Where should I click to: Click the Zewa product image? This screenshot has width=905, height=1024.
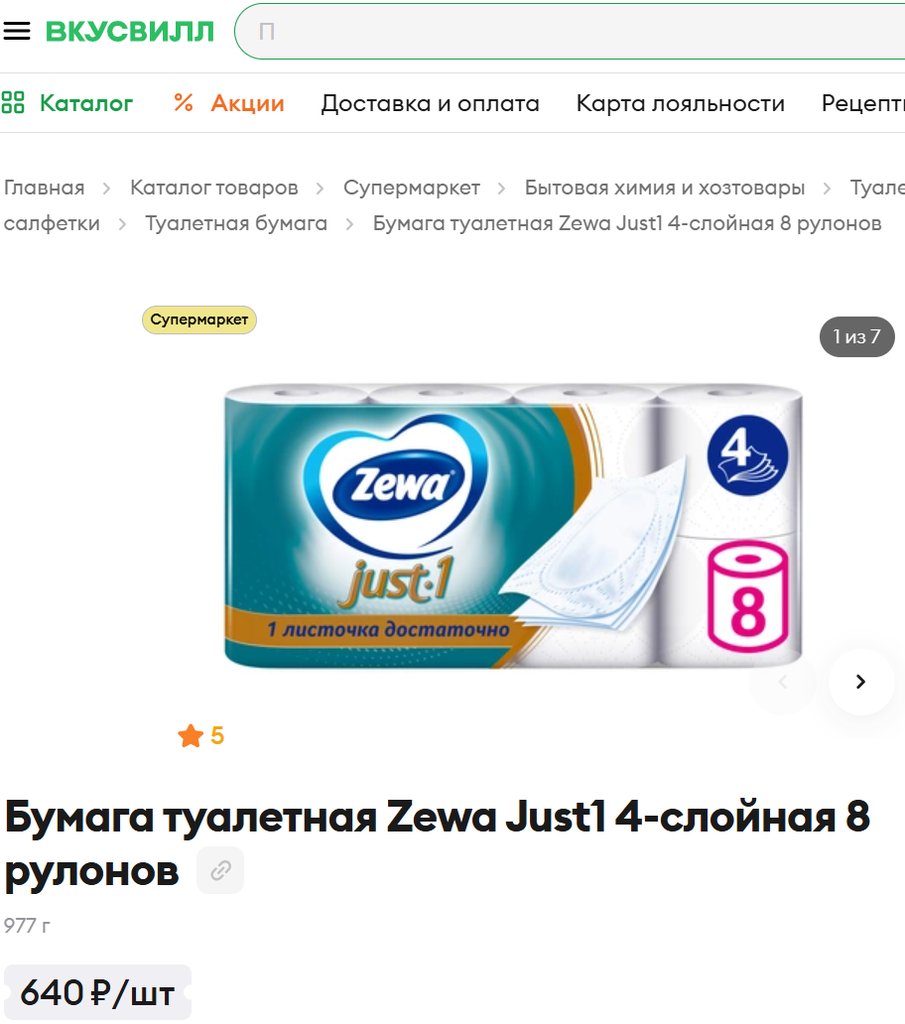513,526
